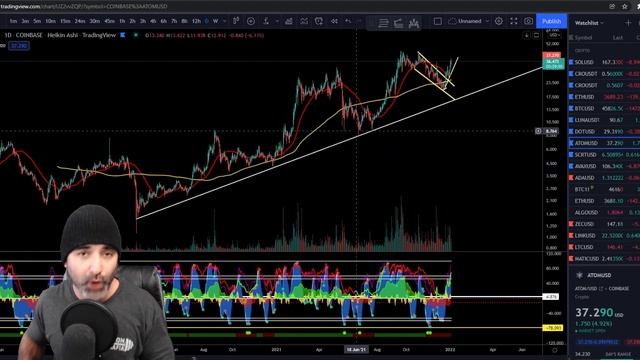This screenshot has width=640, height=360.
Task: Toggle the maximize chart pane icon
Action: click(x=536, y=36)
